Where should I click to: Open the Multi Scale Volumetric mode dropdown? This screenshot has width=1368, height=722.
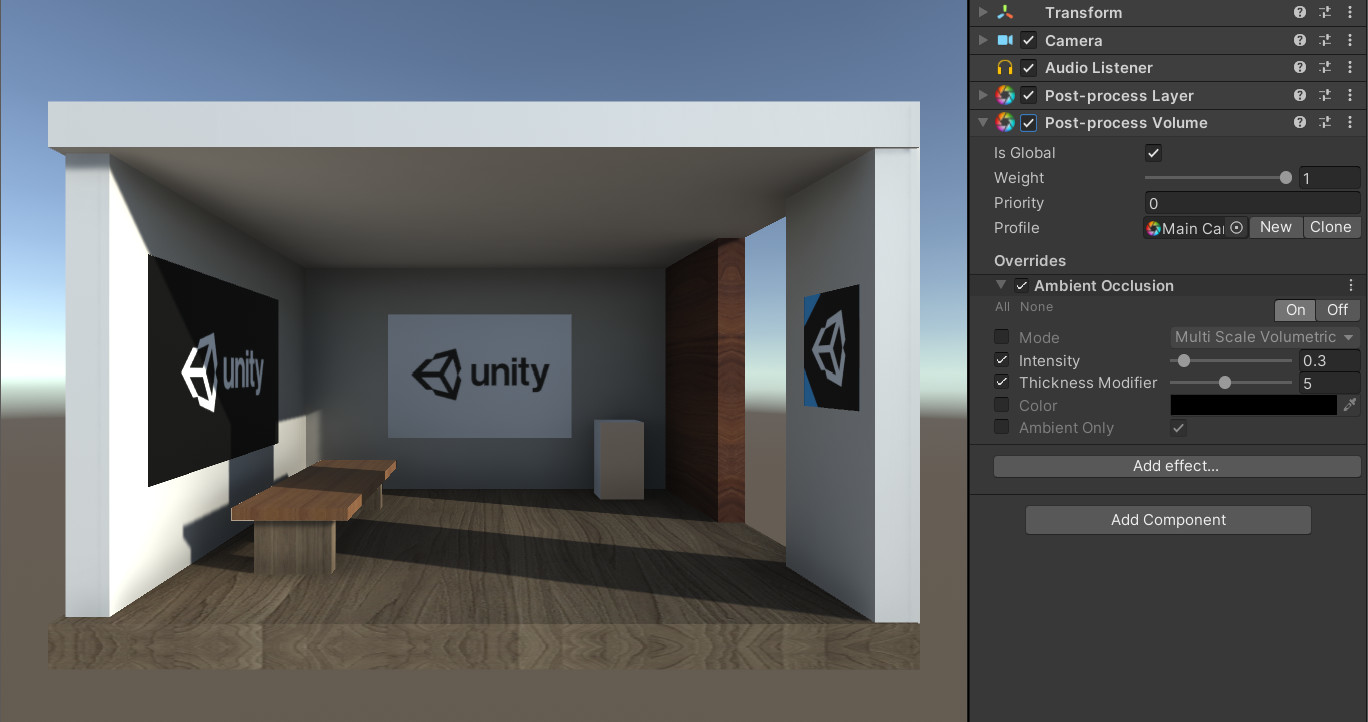(1265, 337)
